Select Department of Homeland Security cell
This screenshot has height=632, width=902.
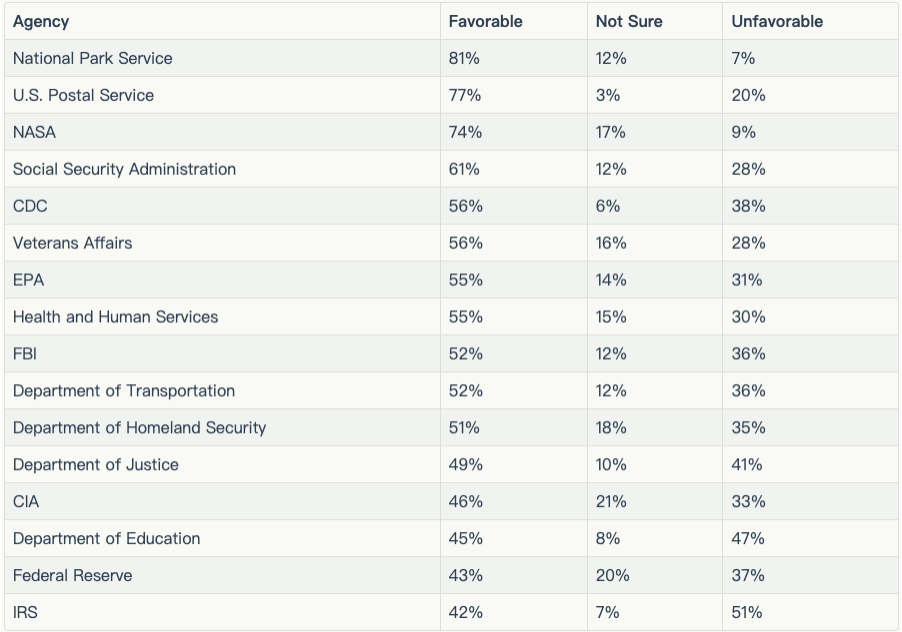[139, 428]
